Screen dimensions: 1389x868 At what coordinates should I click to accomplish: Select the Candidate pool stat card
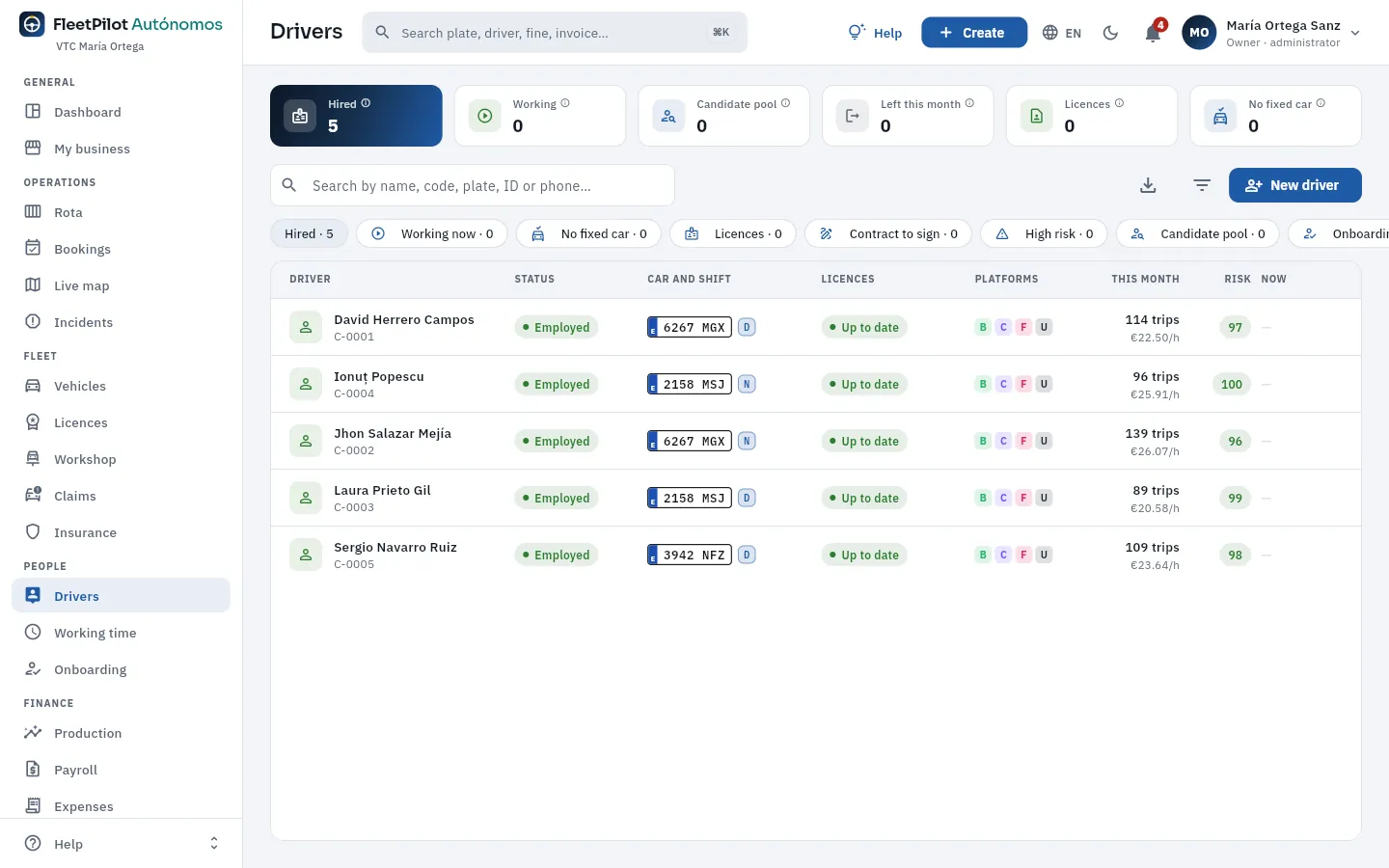coord(723,116)
